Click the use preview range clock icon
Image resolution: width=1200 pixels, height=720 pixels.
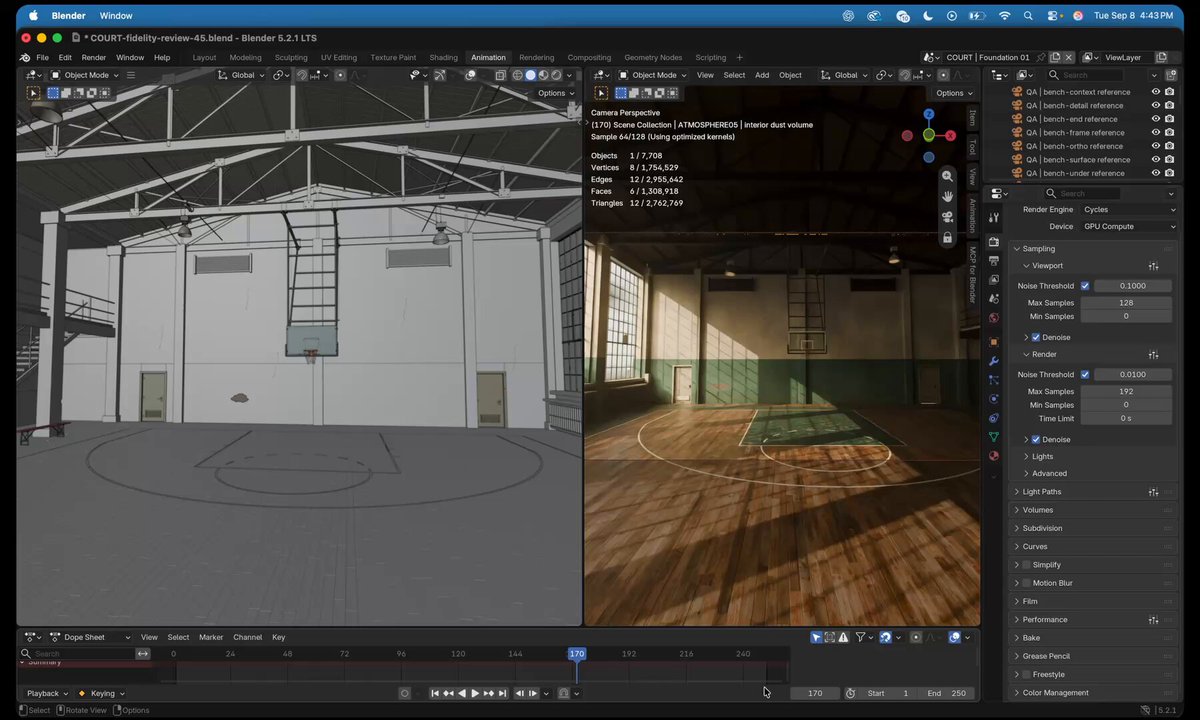click(850, 693)
